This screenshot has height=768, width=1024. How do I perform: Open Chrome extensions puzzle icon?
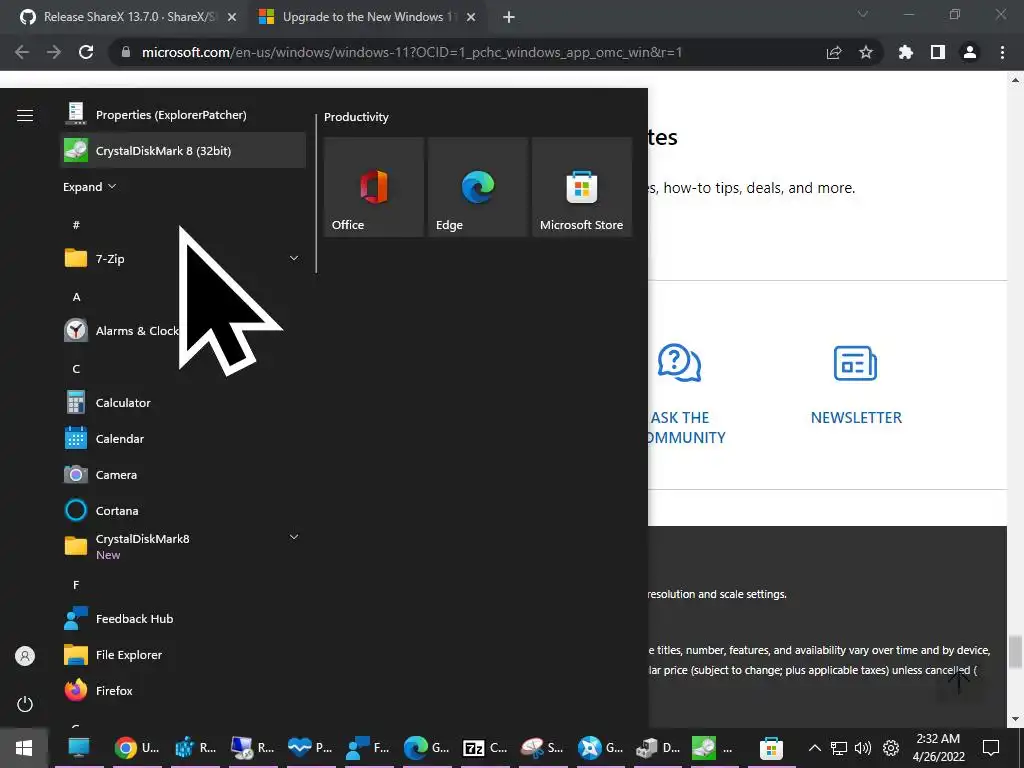tap(905, 52)
